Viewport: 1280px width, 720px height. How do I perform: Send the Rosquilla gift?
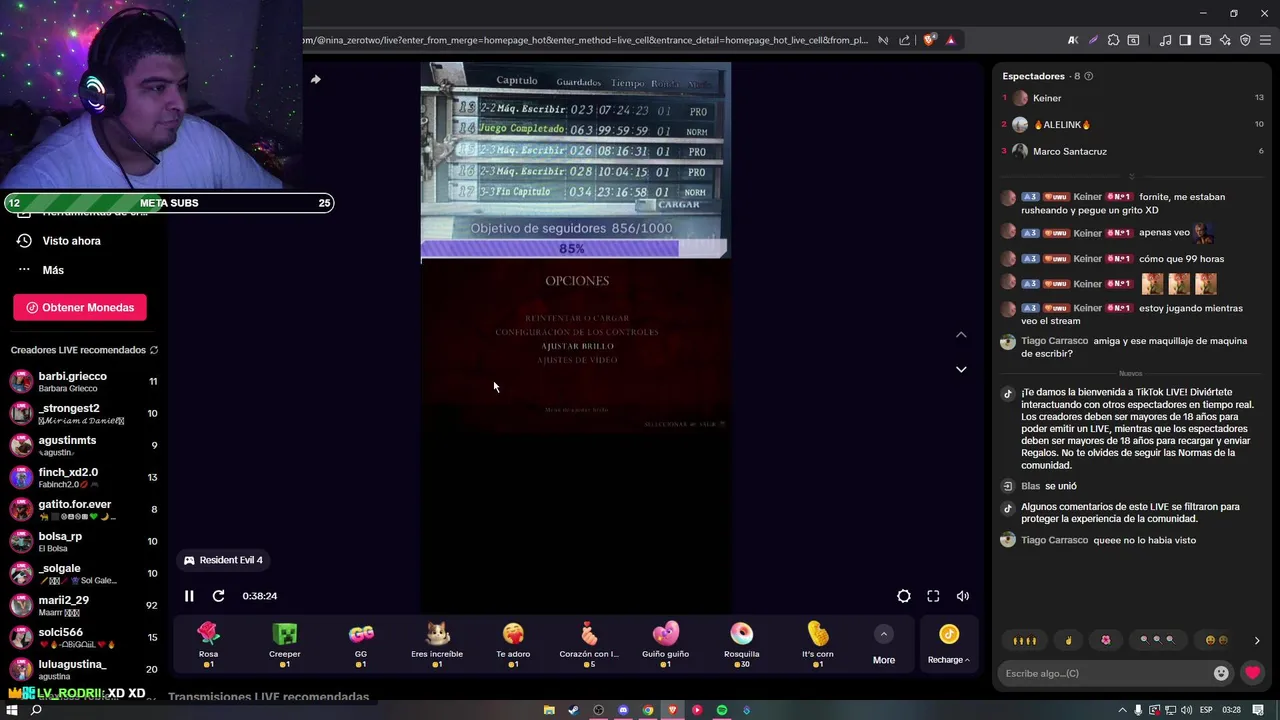[x=741, y=644]
